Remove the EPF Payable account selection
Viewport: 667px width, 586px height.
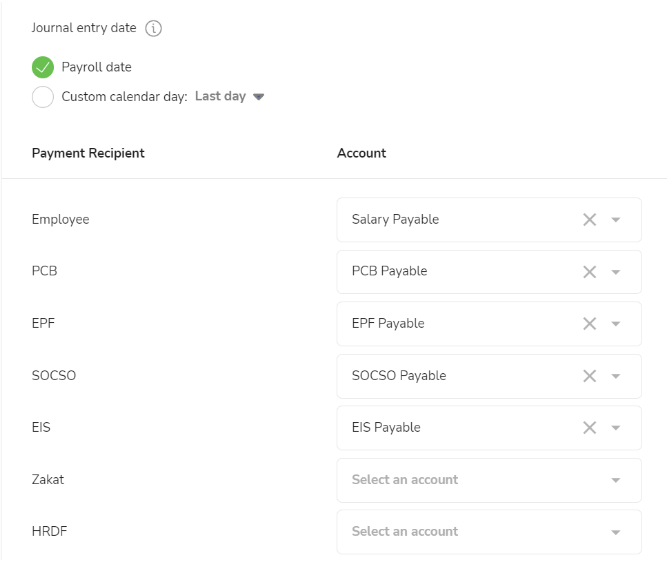589,324
